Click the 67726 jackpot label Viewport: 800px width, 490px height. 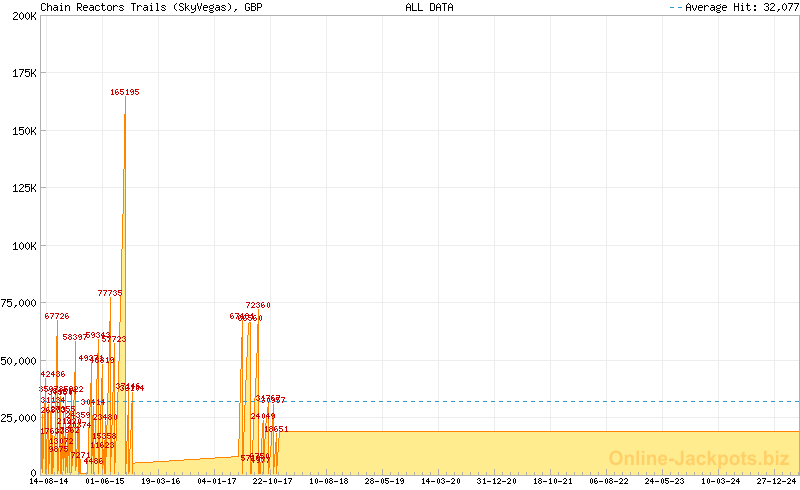pos(57,316)
